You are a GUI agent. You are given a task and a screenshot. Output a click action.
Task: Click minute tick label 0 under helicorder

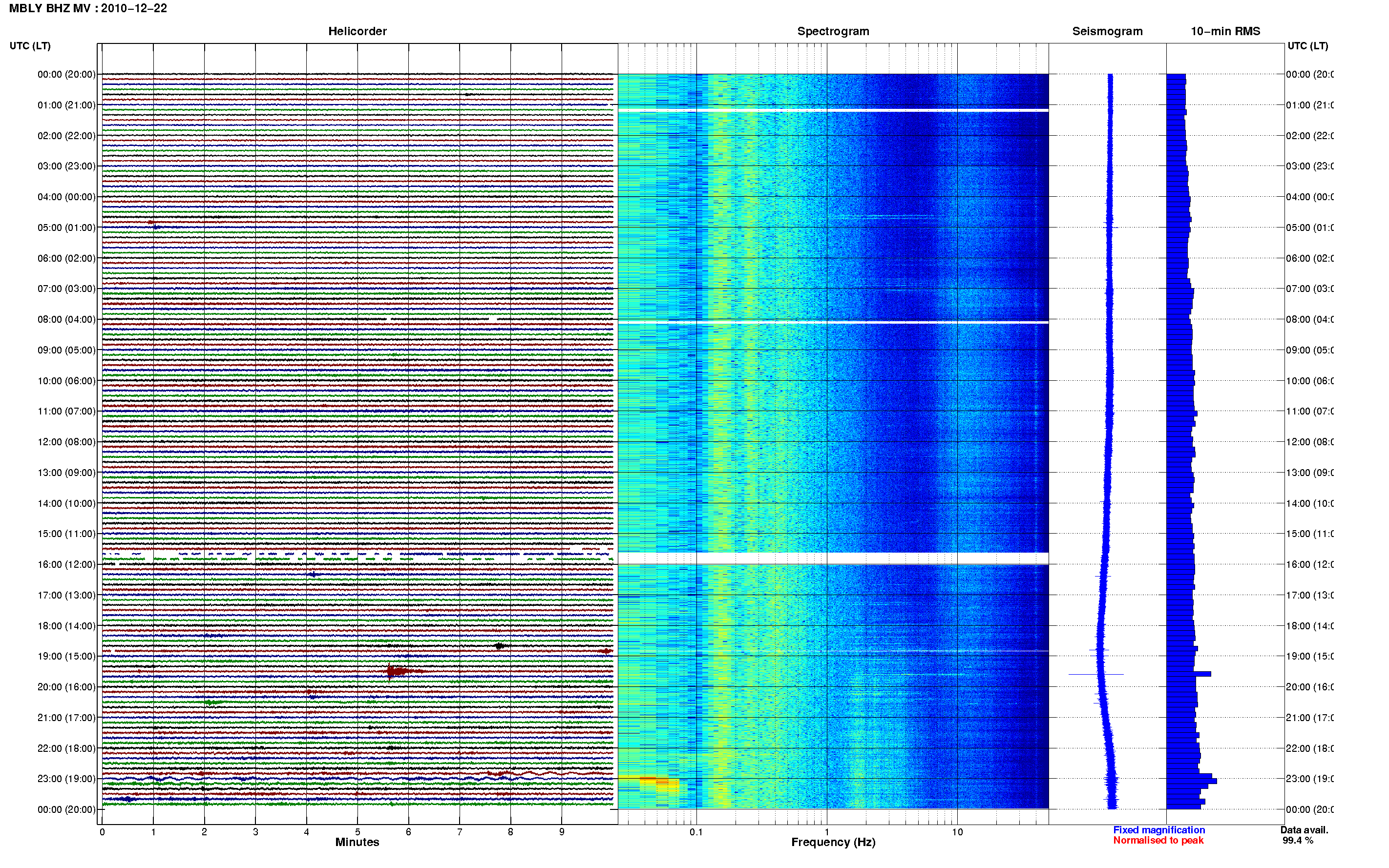tap(102, 832)
